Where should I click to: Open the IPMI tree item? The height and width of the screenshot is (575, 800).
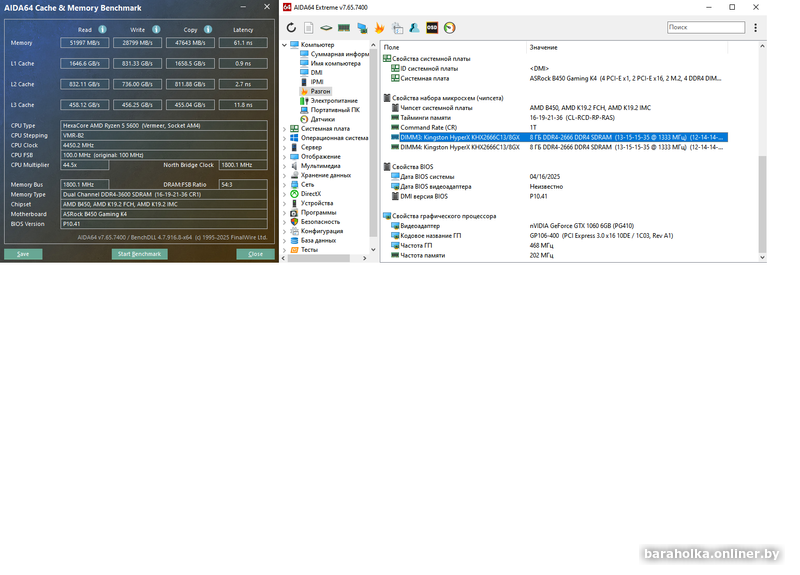coord(312,82)
